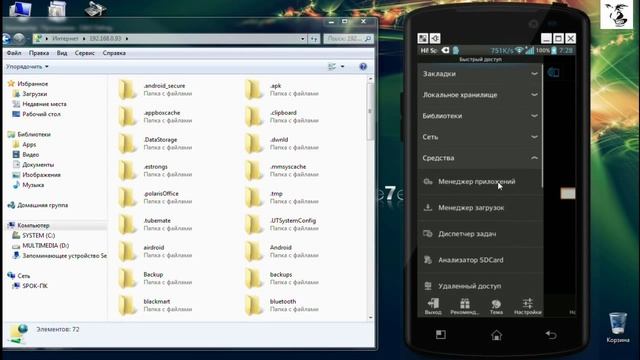Open Диспетчер задач

click(480, 234)
